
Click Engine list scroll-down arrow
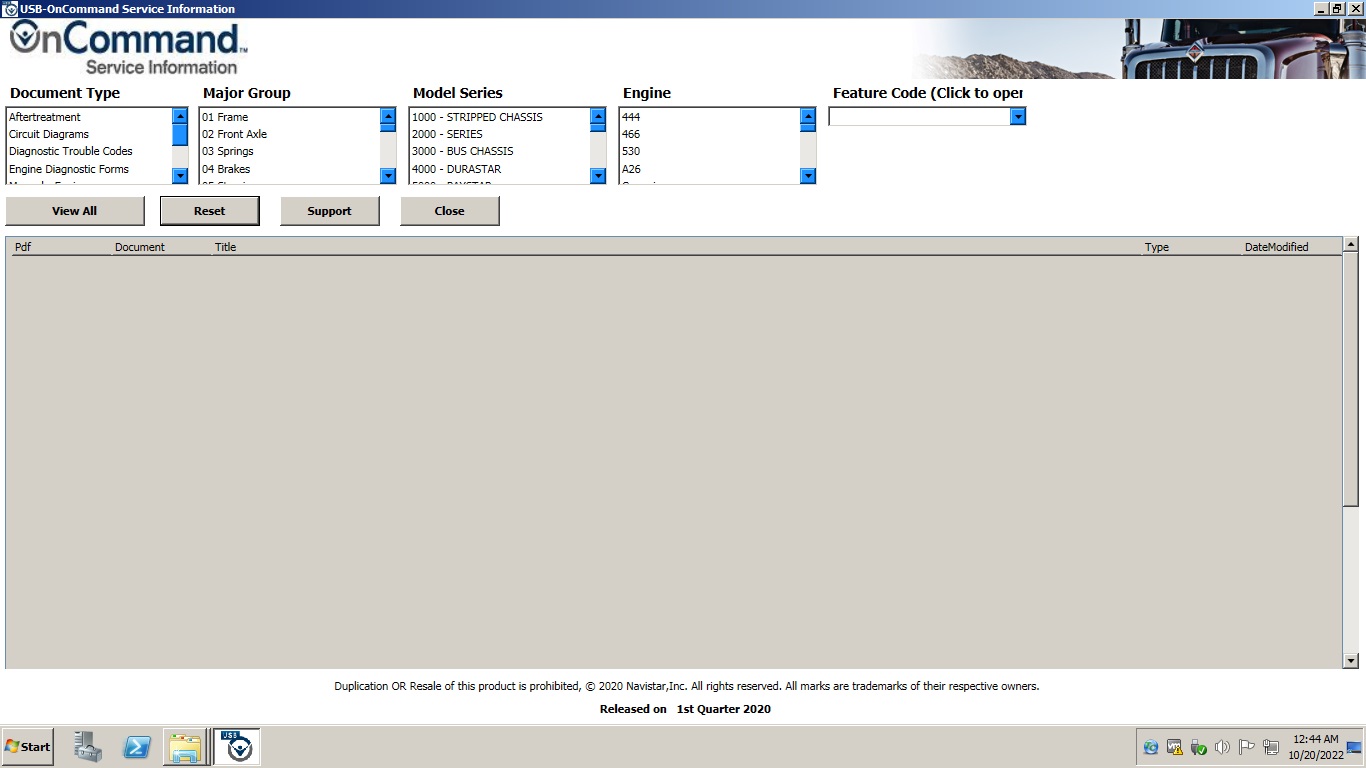pyautogui.click(x=808, y=176)
